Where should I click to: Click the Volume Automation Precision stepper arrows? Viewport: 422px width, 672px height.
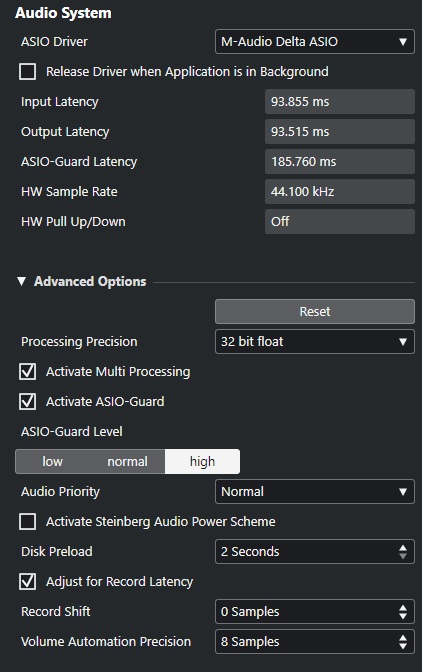pyautogui.click(x=403, y=642)
